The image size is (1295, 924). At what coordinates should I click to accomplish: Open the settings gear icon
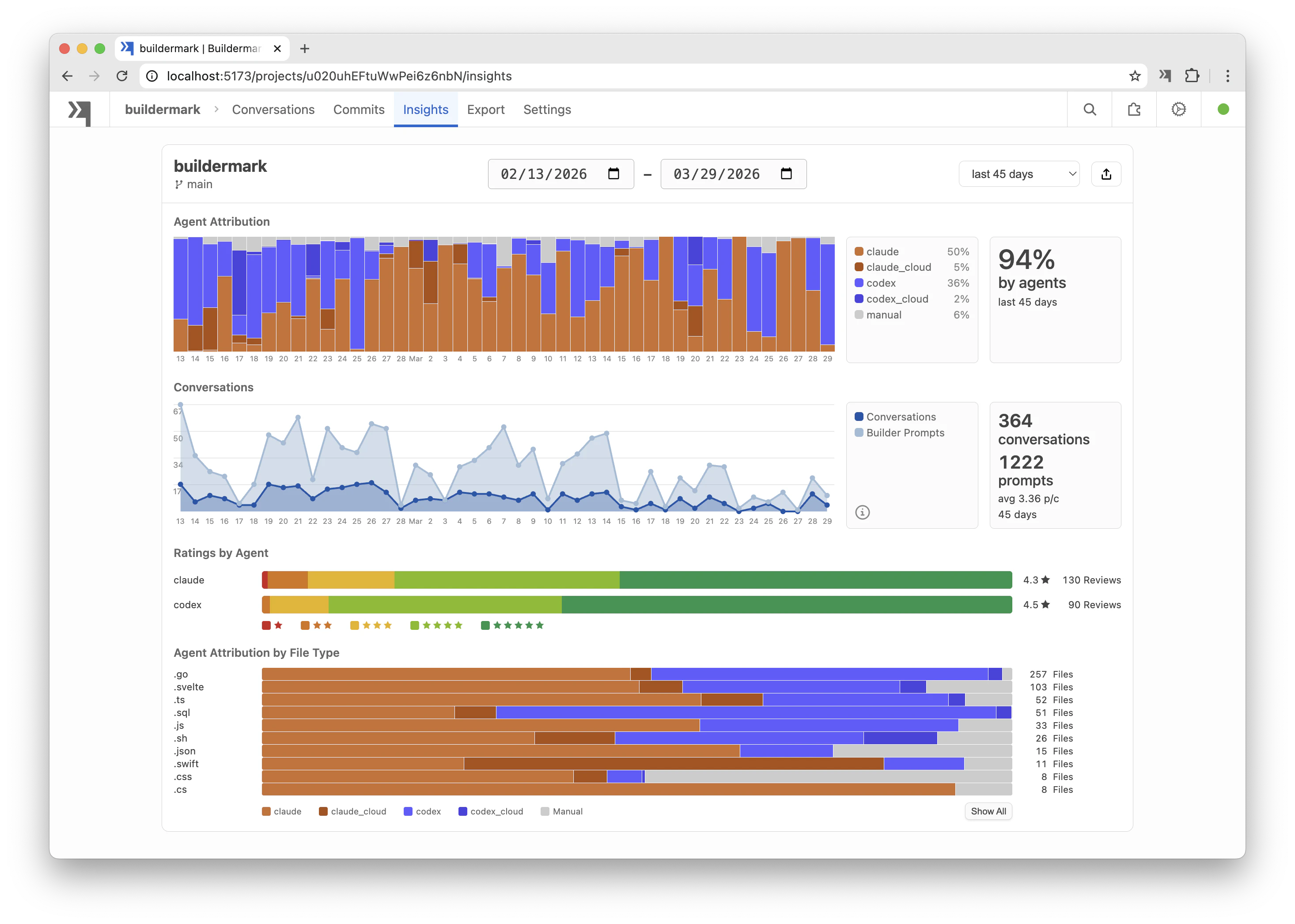(x=1178, y=109)
